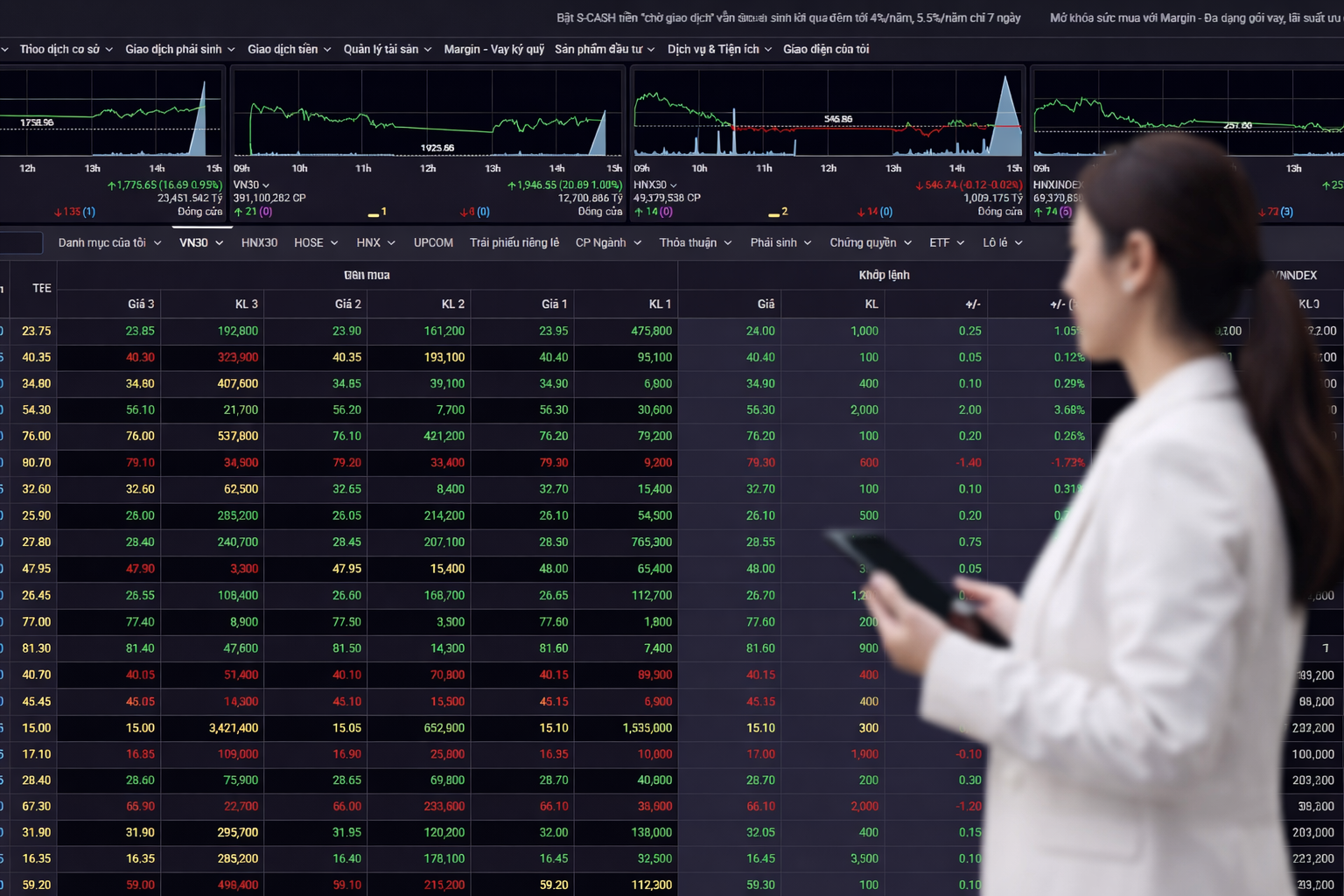Image resolution: width=1344 pixels, height=896 pixels.
Task: Expand the HNX30 index selector under chart
Action: [x=654, y=185]
